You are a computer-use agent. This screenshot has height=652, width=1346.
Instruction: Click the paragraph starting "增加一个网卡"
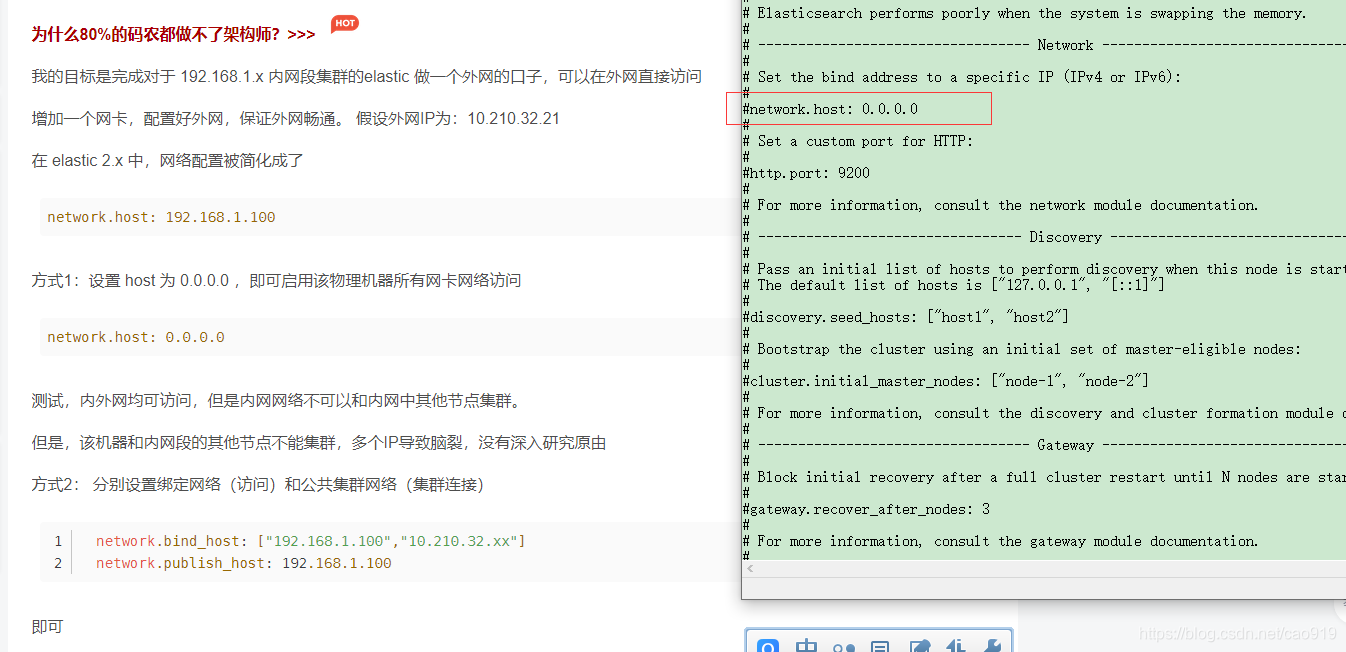296,118
